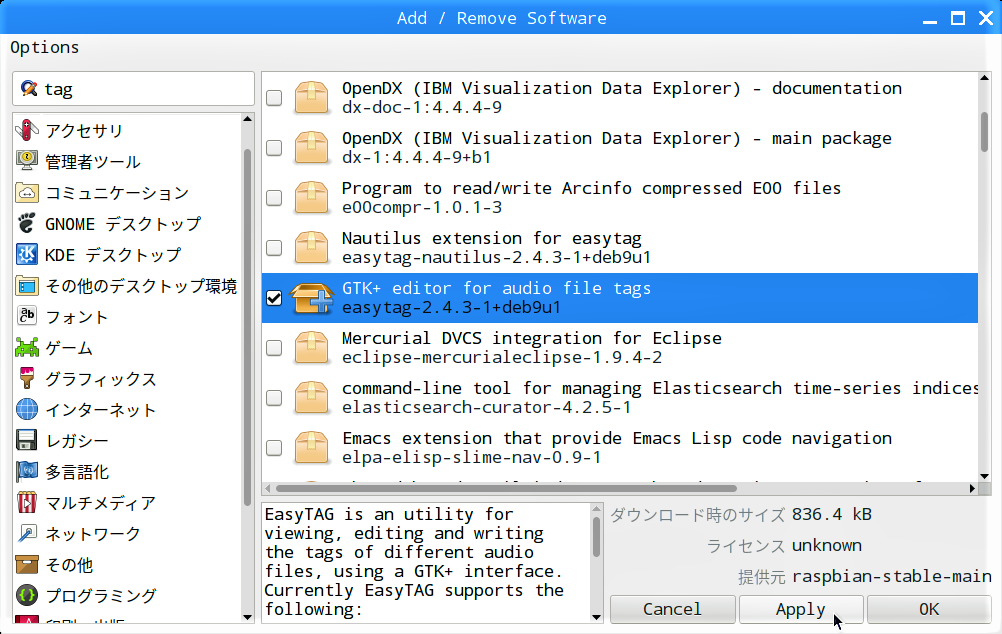Viewport: 1002px width, 634px height.
Task: Select the その他 box icon
Action: pyautogui.click(x=27, y=564)
